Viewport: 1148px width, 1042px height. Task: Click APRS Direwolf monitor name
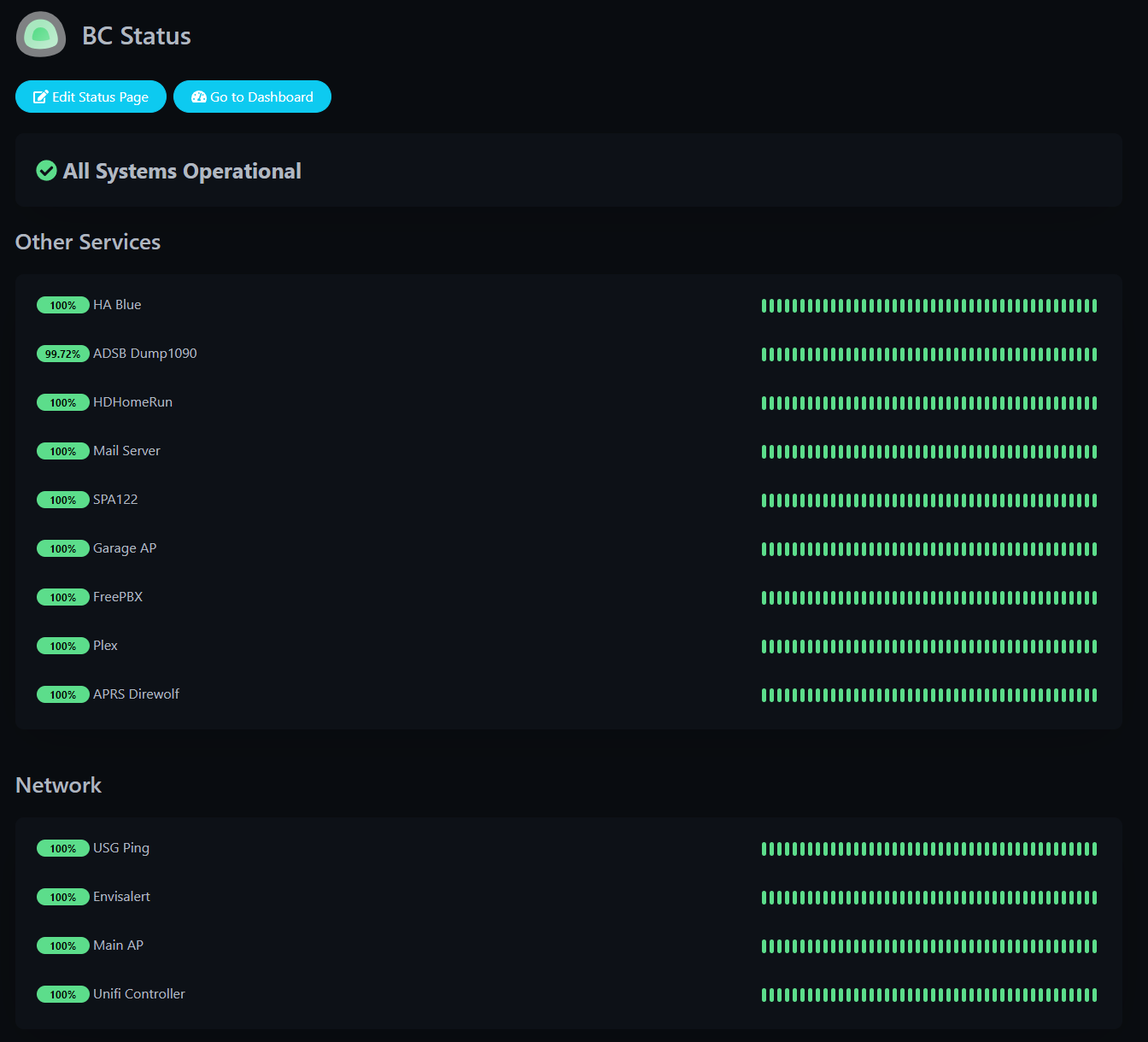[136, 694]
